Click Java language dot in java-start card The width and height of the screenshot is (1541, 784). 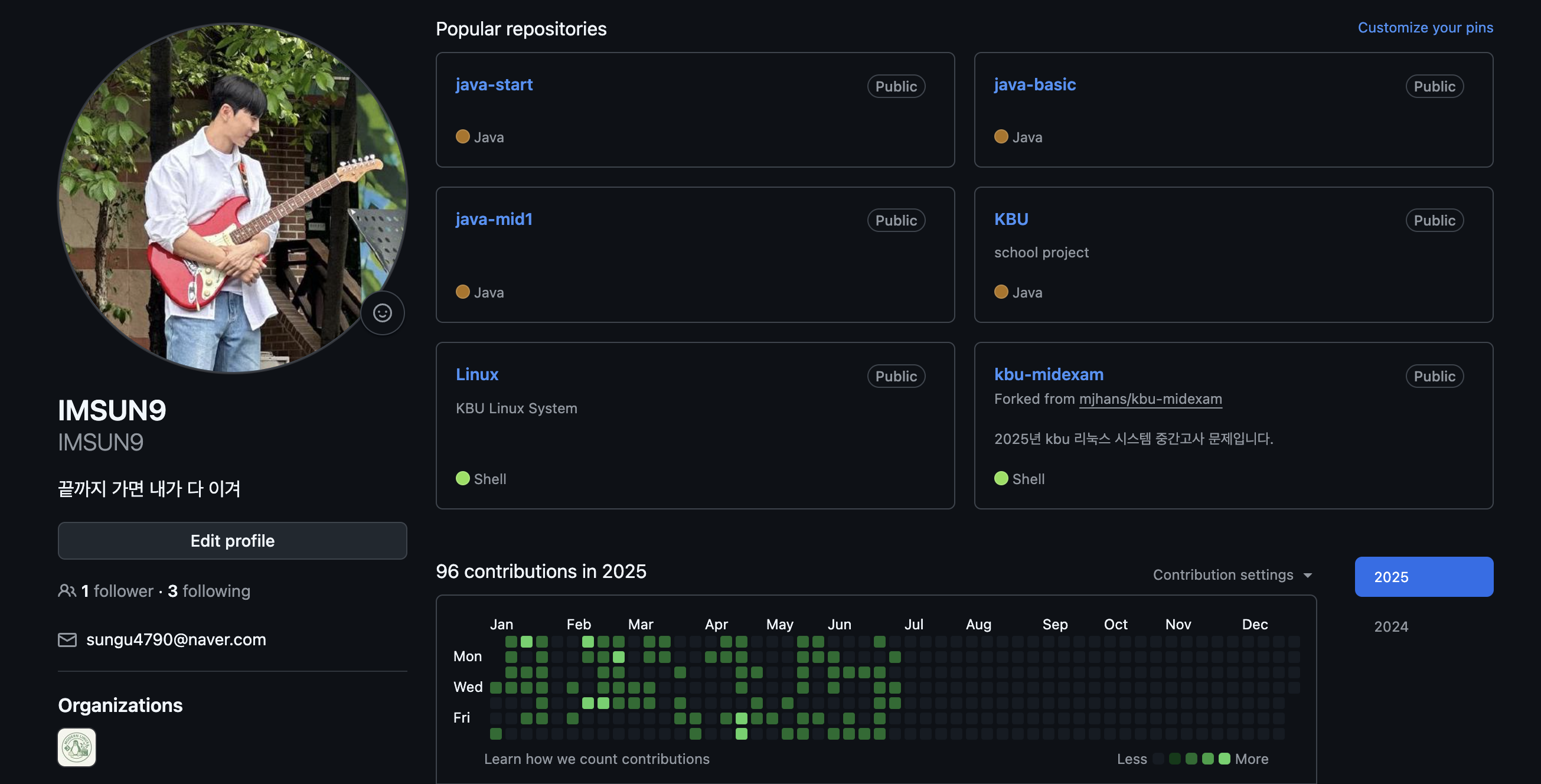462,137
